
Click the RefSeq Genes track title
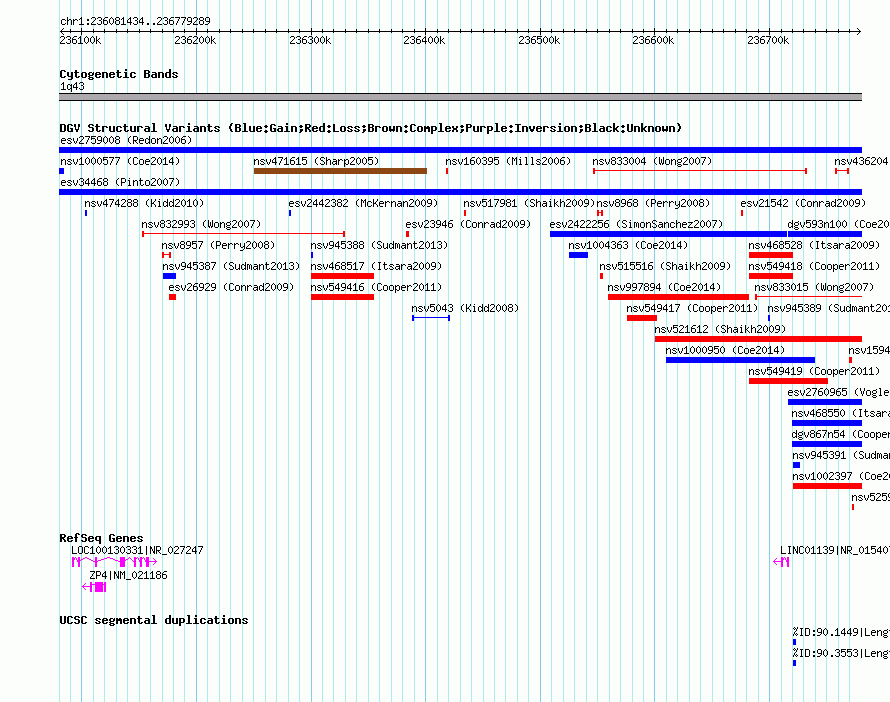[x=101, y=538]
